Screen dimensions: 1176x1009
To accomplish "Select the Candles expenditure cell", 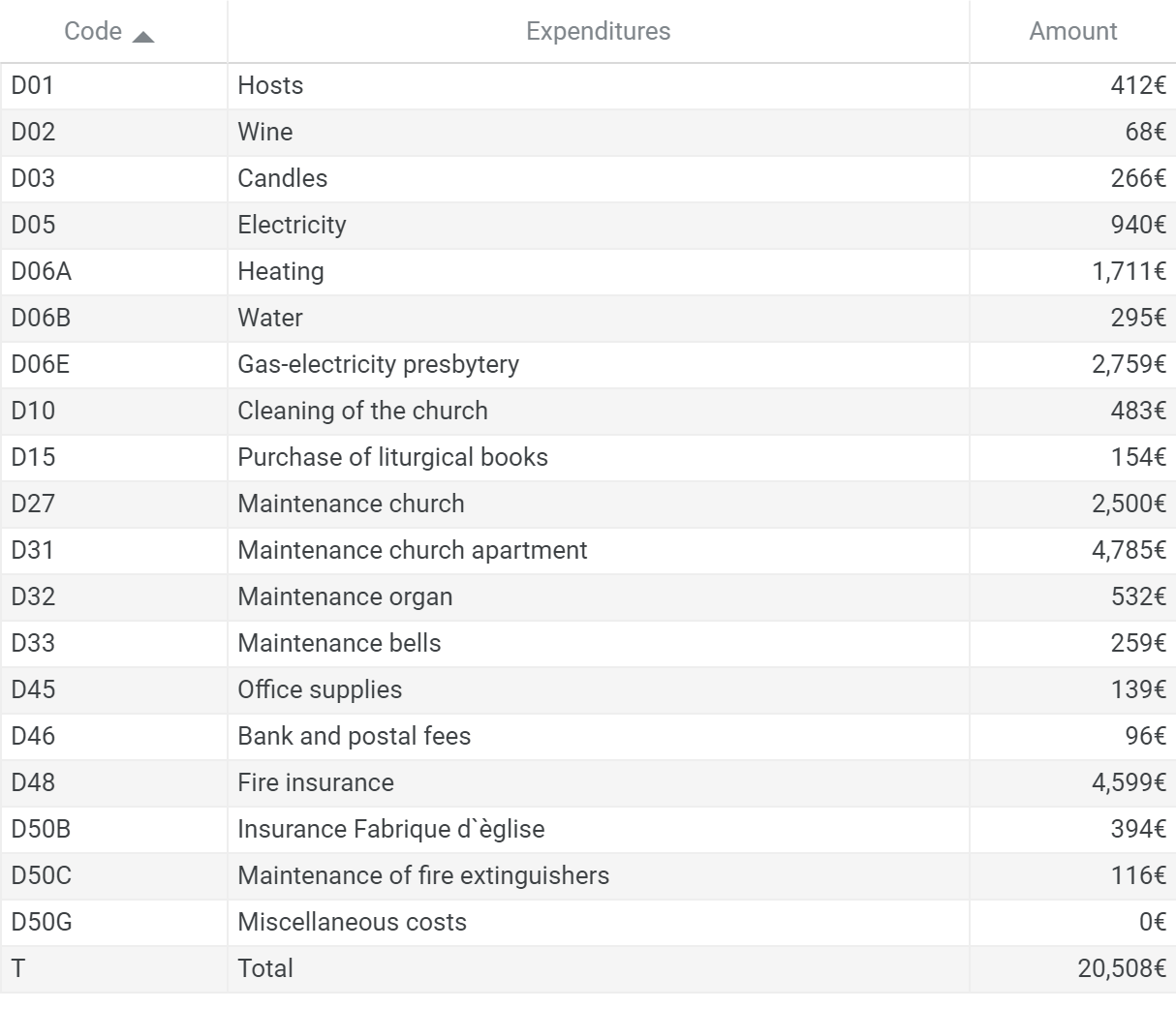I will pyautogui.click(x=598, y=178).
